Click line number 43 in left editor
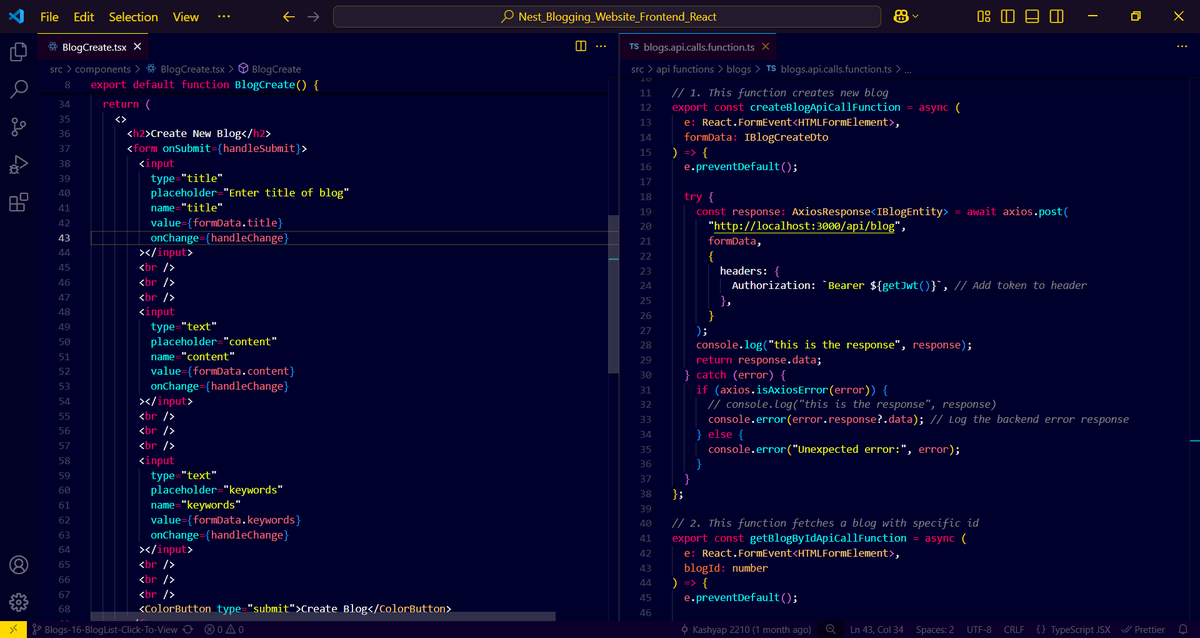Viewport: 1200px width, 638px height. tap(64, 238)
